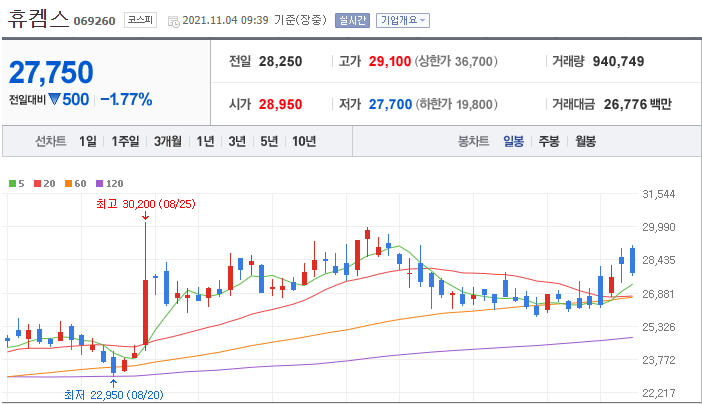
Task: Click the 고가 value 29,100
Action: point(390,61)
